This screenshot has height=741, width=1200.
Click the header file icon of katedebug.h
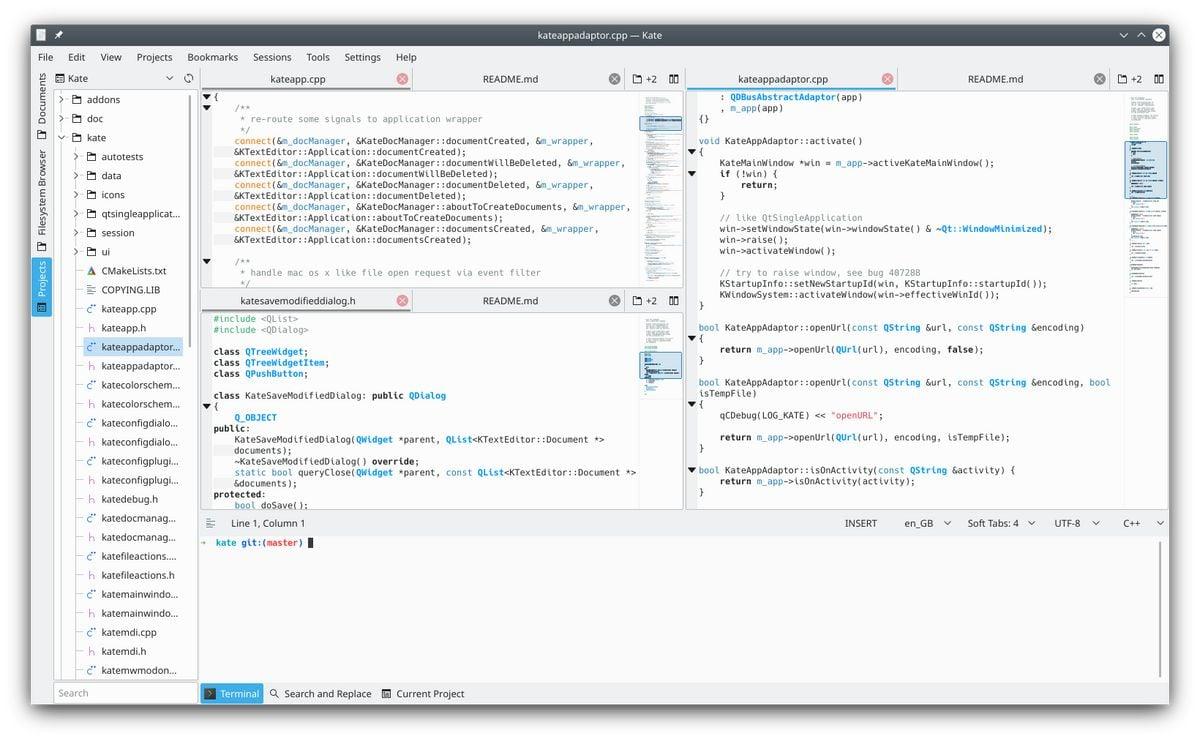tap(91, 499)
